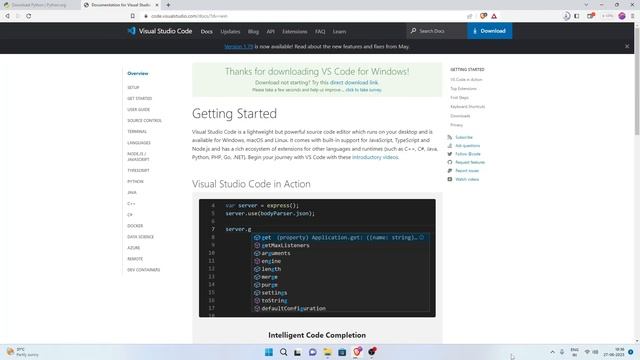The image size is (640, 360).
Task: Expand the AZURE sidebar section
Action: pos(133,248)
